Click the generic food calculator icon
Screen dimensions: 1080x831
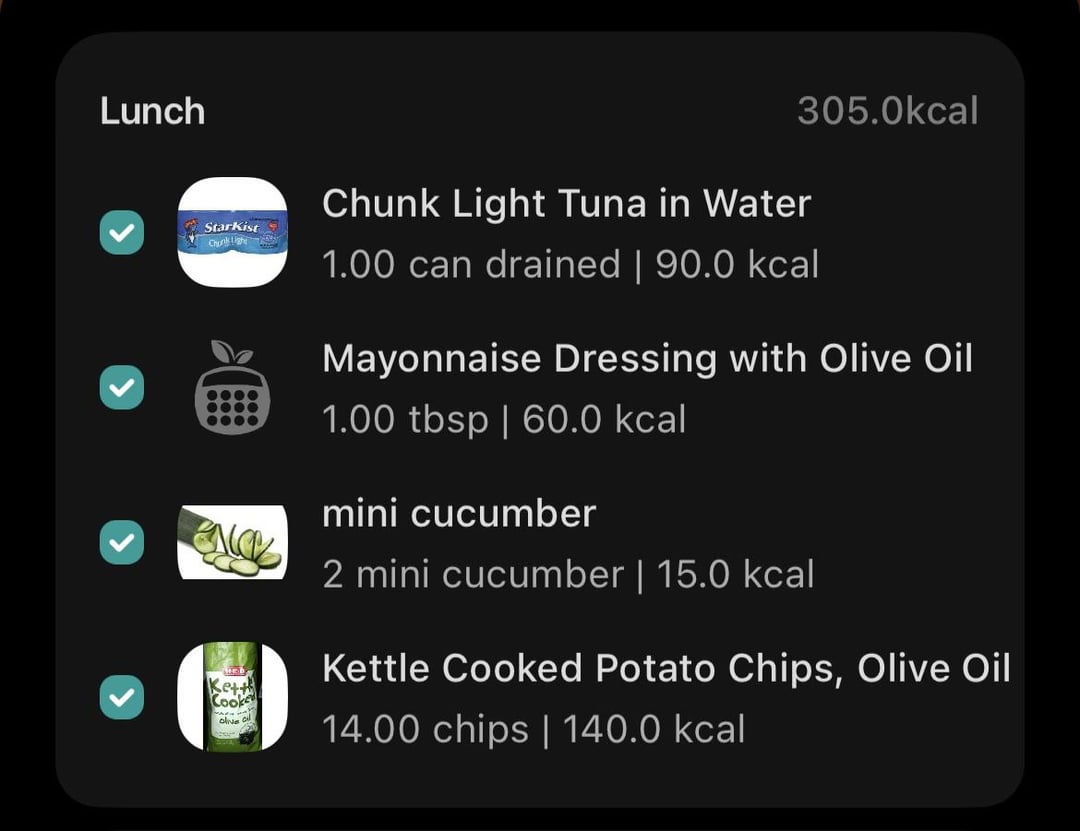coord(232,388)
